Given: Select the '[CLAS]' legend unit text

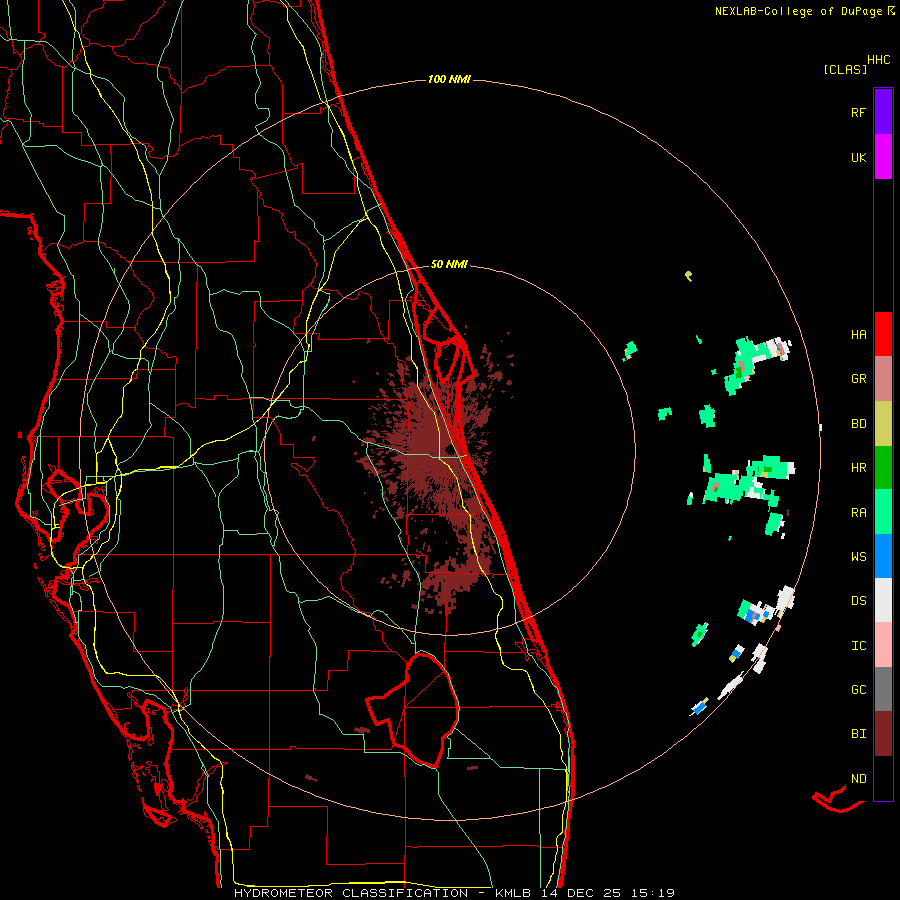Looking at the screenshot, I should click(845, 69).
